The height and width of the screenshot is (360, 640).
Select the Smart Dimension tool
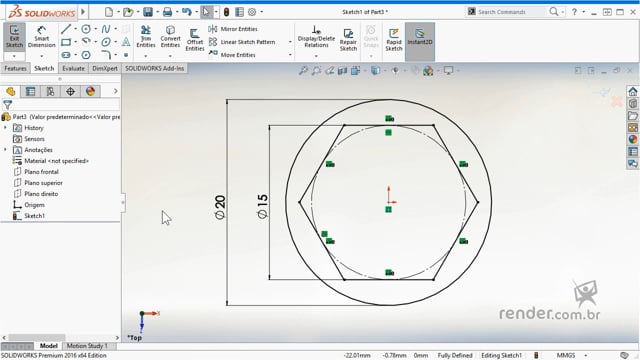click(41, 37)
